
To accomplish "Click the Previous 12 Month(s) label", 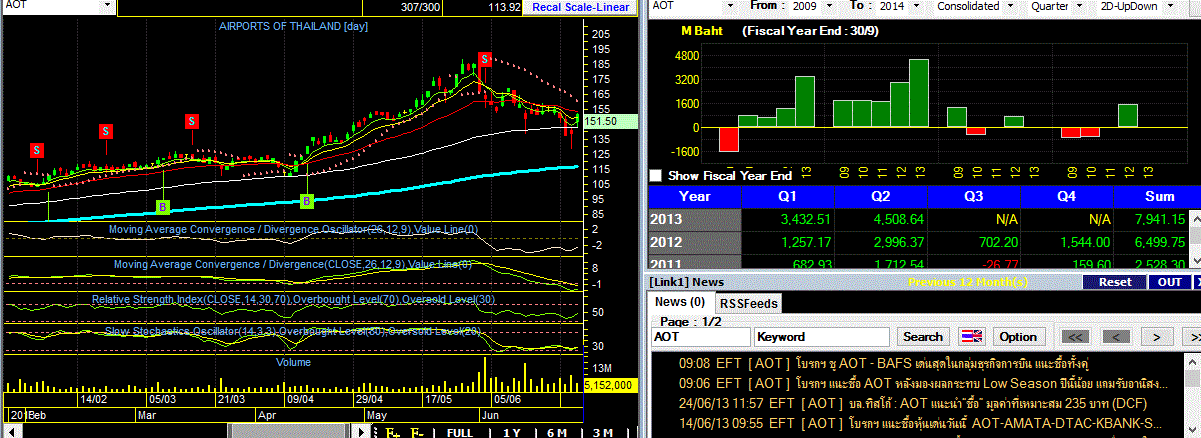I will coord(967,282).
